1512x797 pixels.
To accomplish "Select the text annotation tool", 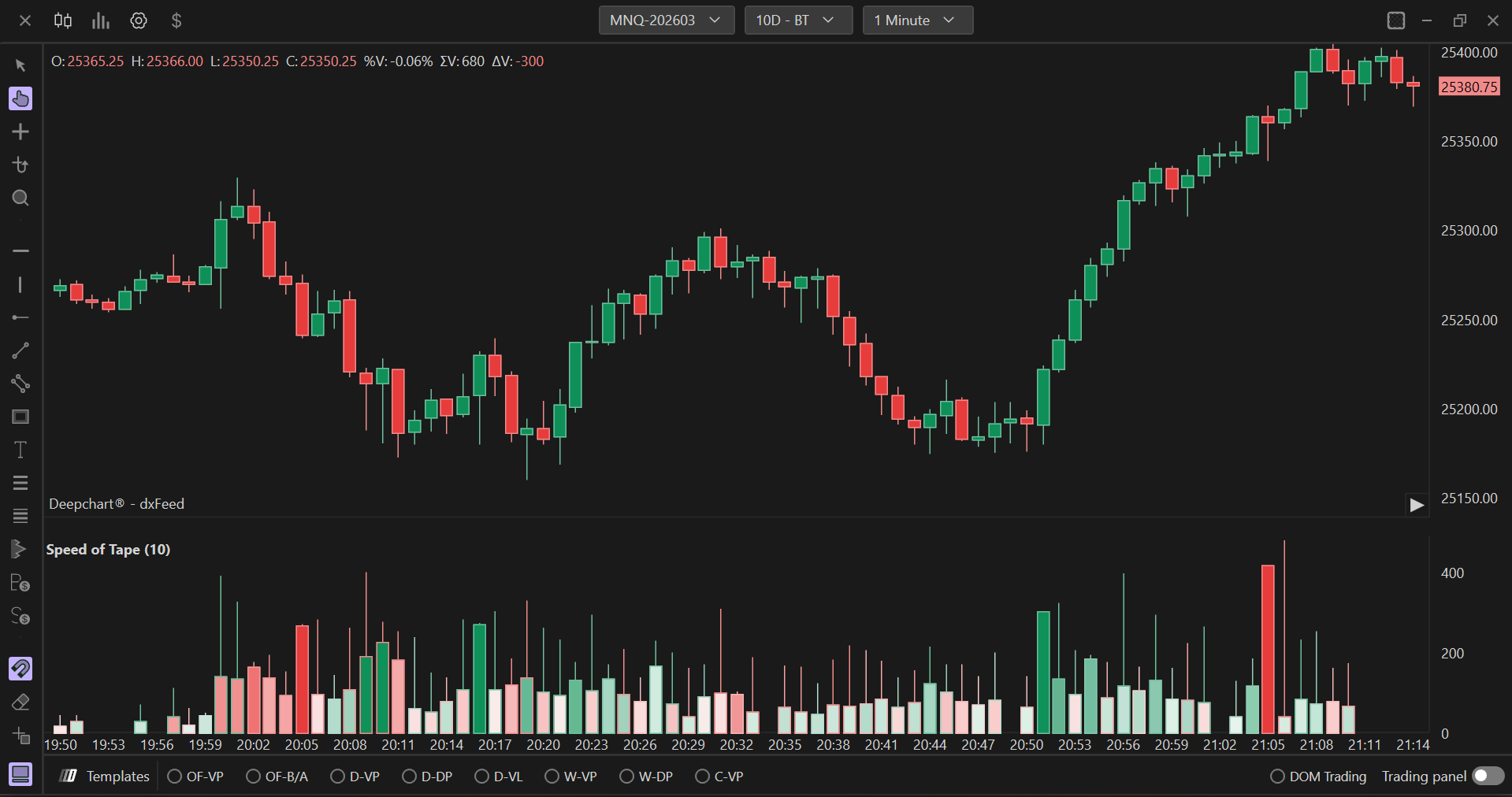I will point(20,450).
